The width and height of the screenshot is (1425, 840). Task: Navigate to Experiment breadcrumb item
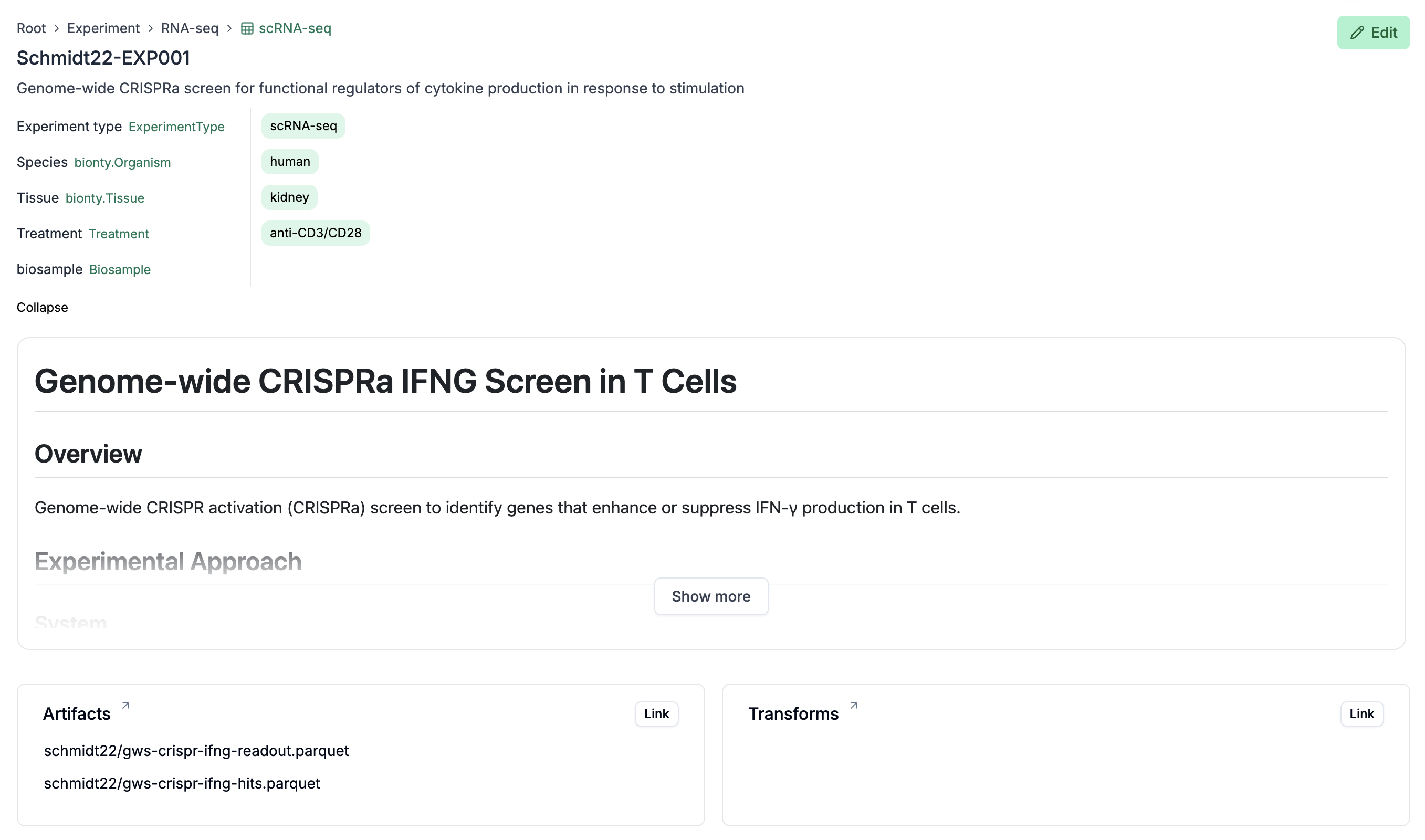click(103, 28)
